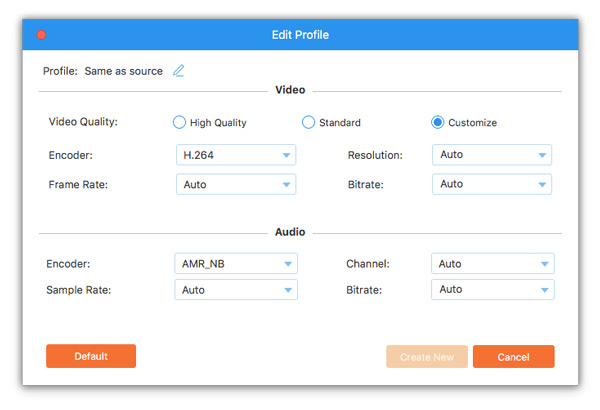Viewport: 600px width, 410px height.
Task: Open the audio Encoder AMR_NB dropdown
Action: click(x=236, y=264)
